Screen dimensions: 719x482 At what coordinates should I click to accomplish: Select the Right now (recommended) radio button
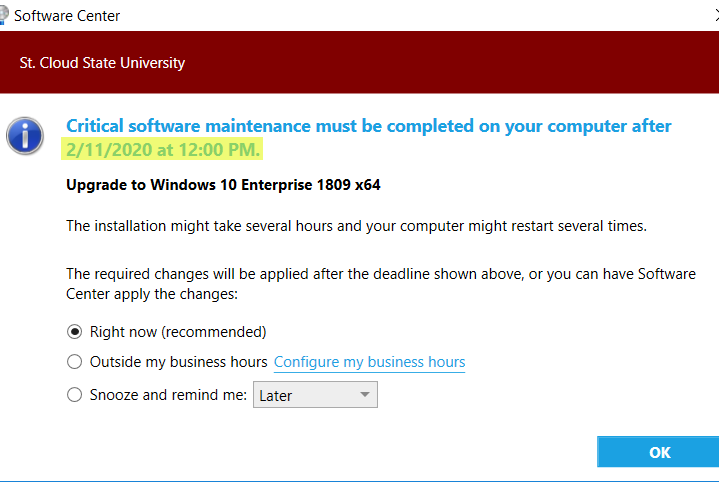74,332
